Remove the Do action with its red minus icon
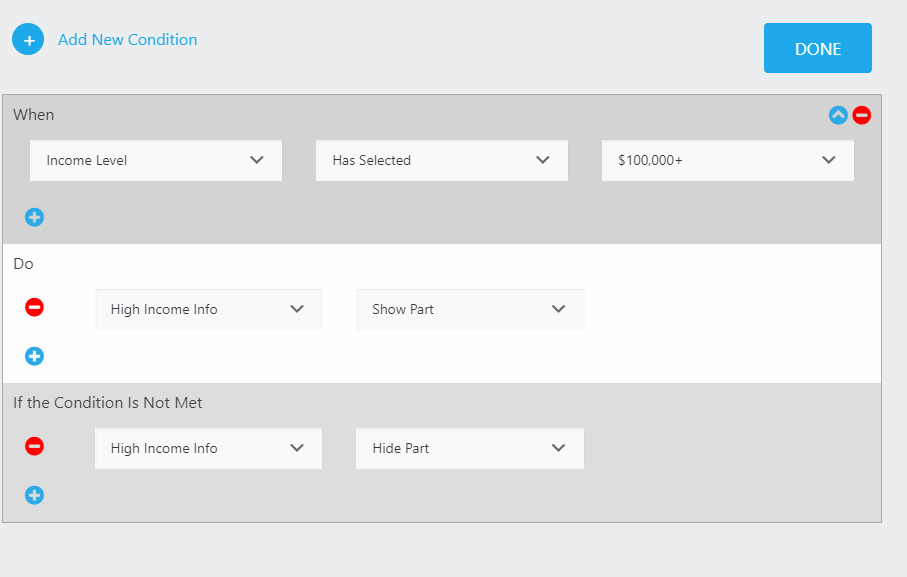The width and height of the screenshot is (907, 577). tap(34, 308)
